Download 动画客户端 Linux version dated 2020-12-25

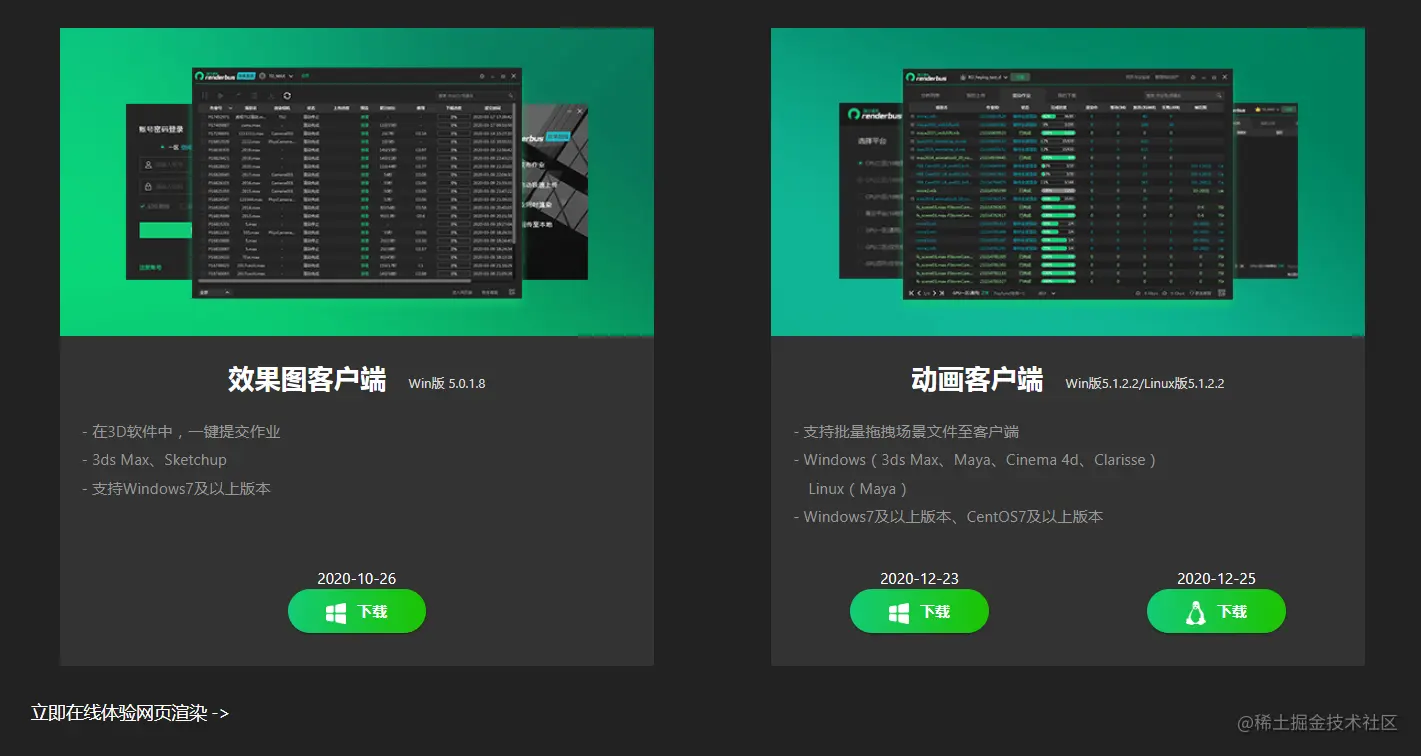1216,611
